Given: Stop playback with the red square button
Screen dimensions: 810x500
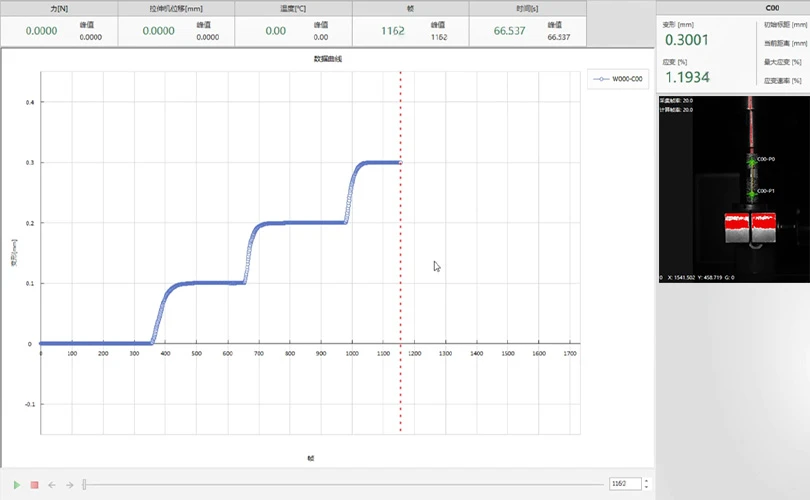Looking at the screenshot, I should [35, 485].
